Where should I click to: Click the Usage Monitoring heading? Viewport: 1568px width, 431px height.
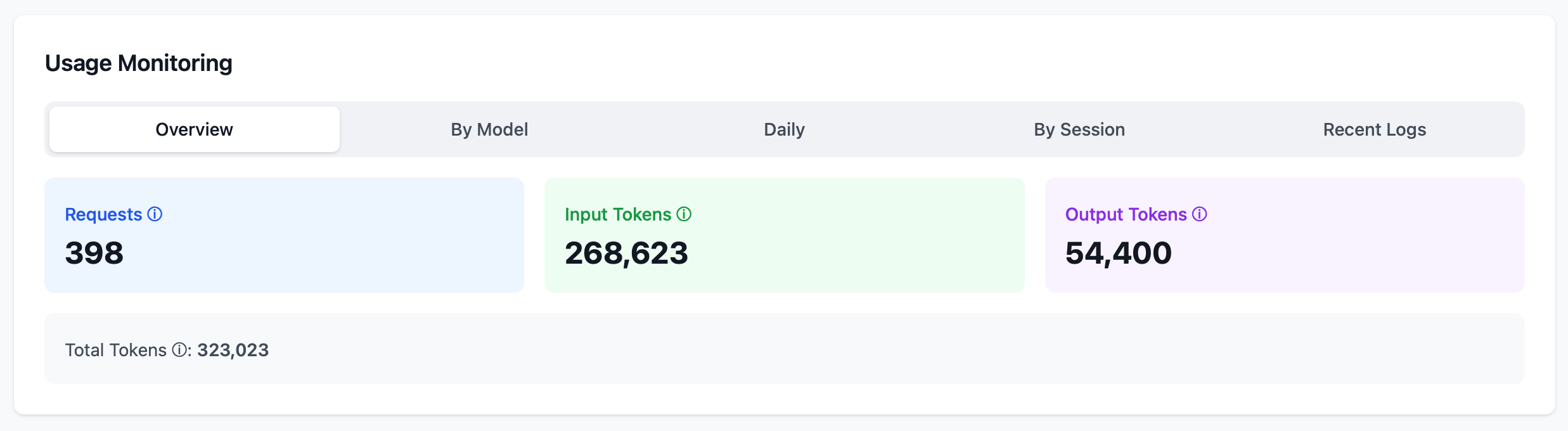coord(138,63)
